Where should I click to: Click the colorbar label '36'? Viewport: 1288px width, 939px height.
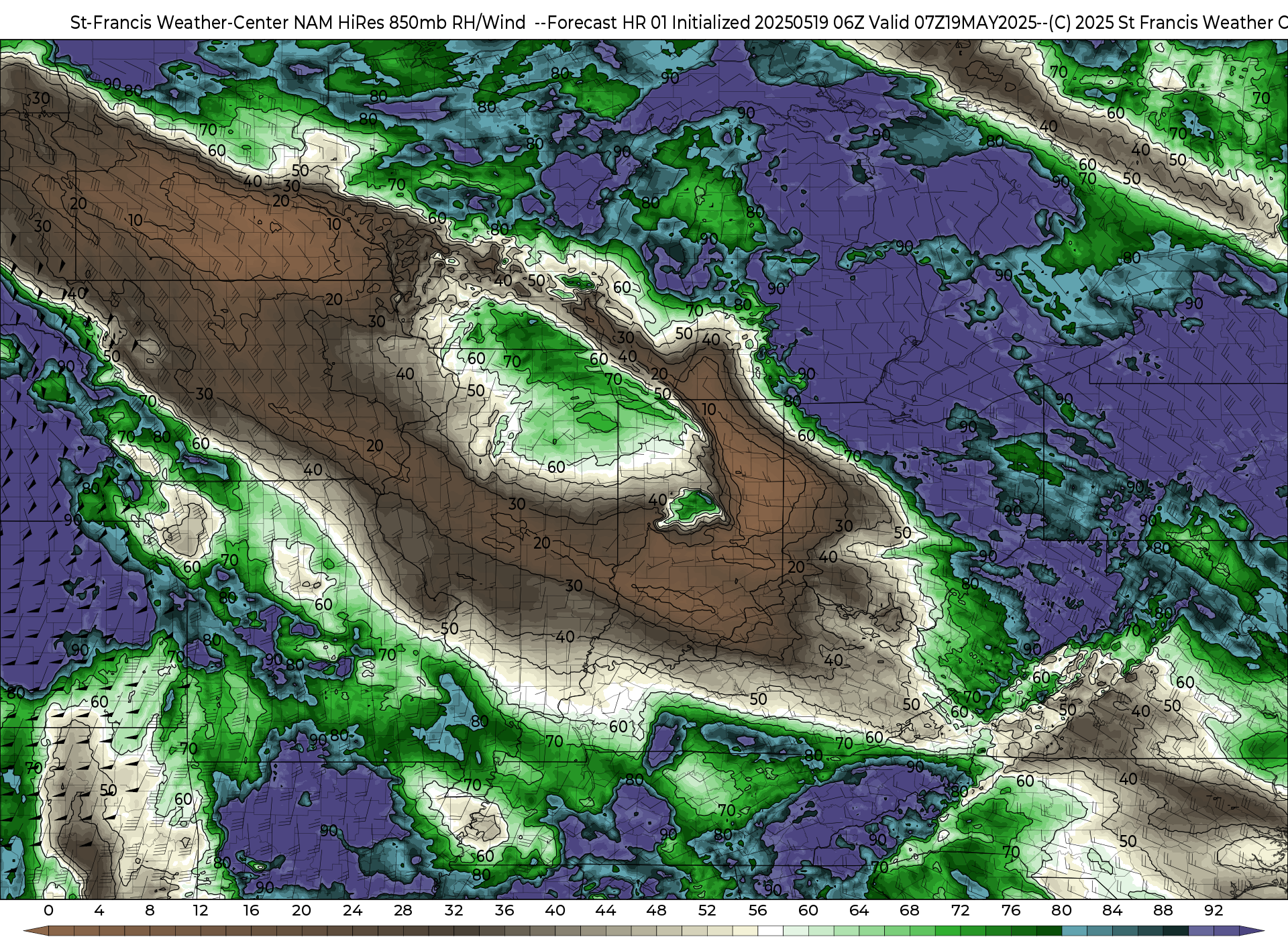[504, 910]
